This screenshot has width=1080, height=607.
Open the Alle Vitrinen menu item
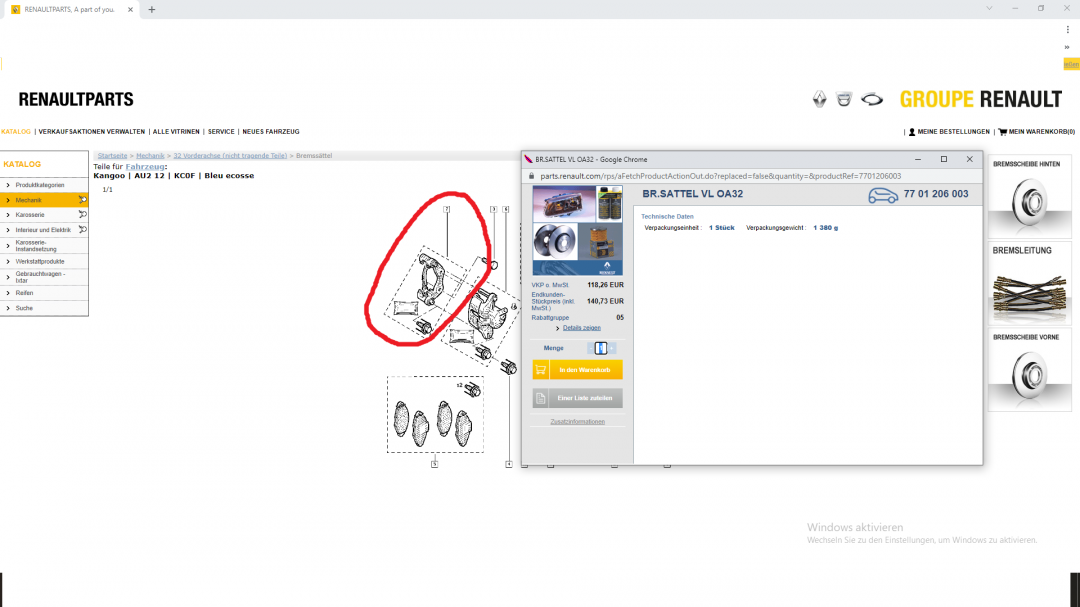(x=176, y=132)
